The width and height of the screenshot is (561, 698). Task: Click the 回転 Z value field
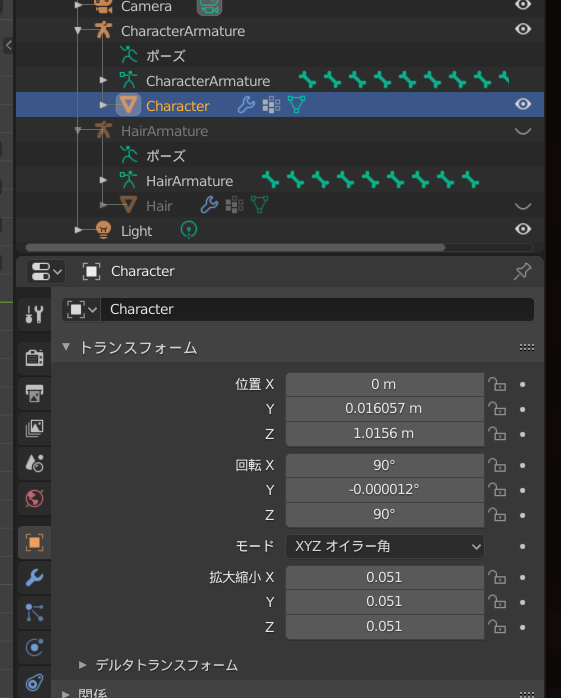point(385,515)
